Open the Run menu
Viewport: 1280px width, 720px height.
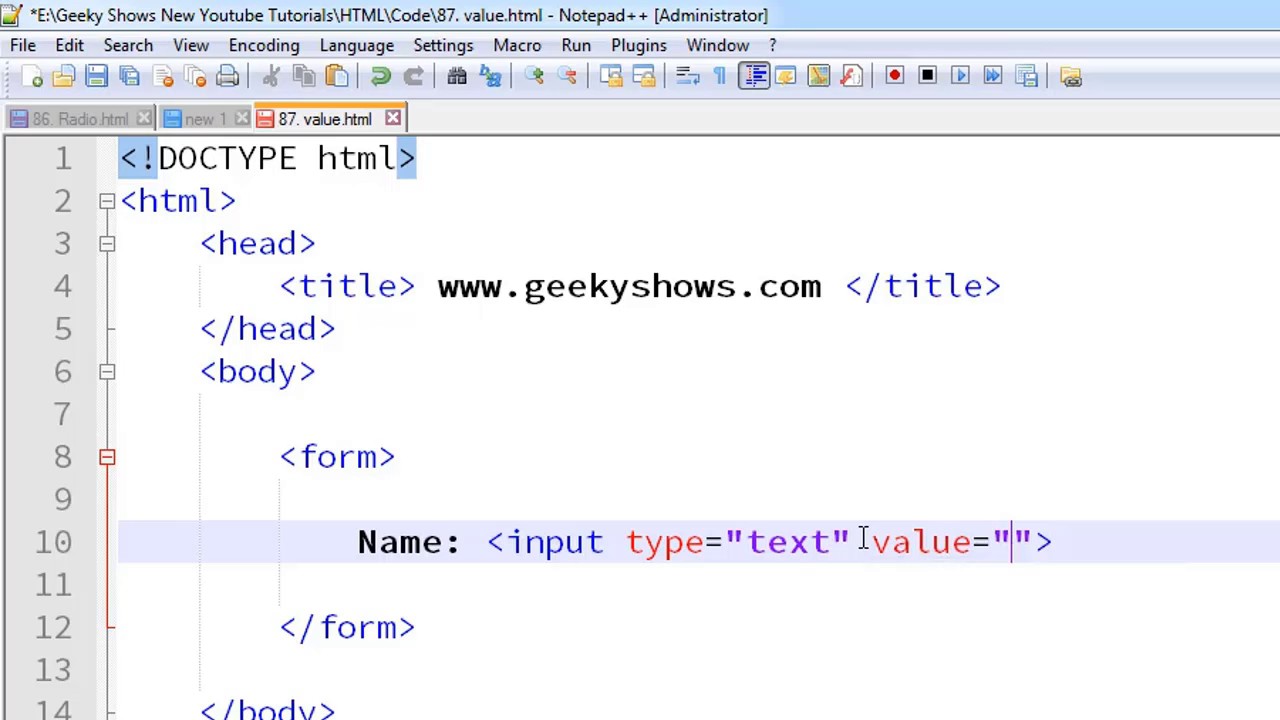point(576,45)
